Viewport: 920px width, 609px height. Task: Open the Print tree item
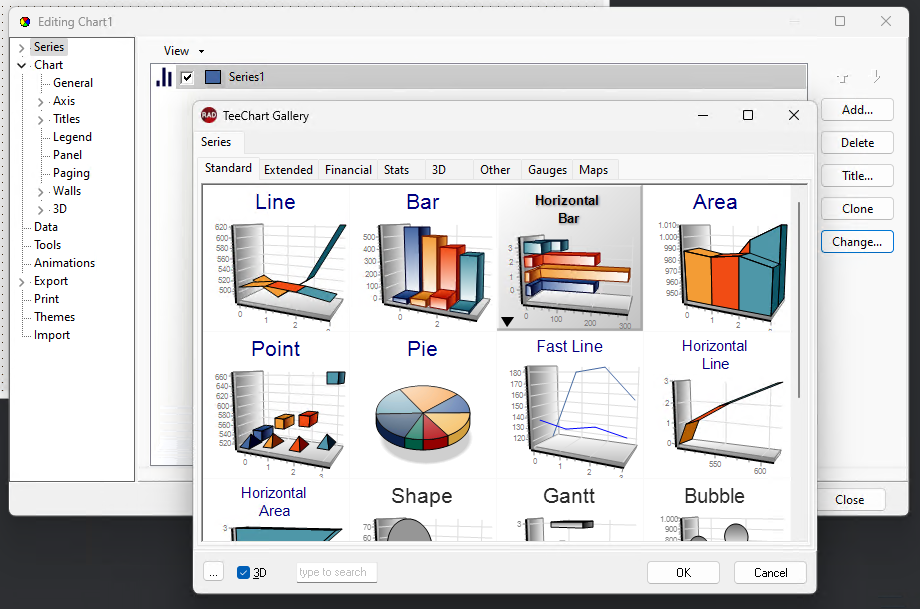pos(46,299)
